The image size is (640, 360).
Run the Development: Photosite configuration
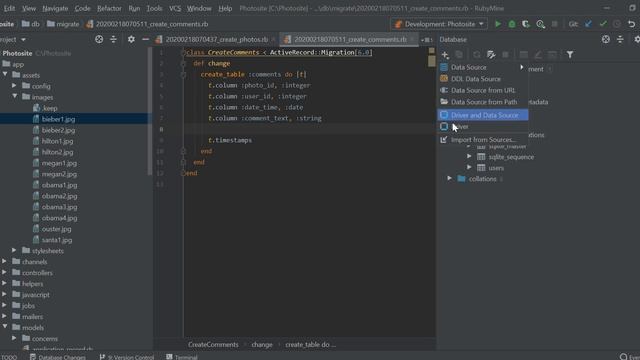point(498,24)
